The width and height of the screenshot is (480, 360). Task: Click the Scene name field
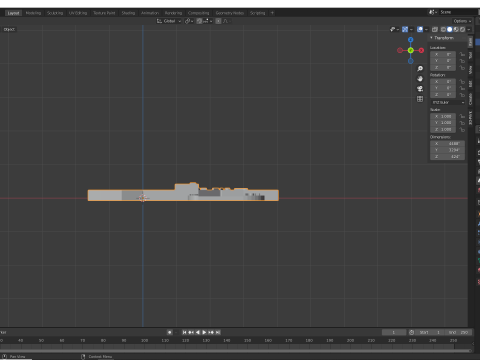point(459,12)
